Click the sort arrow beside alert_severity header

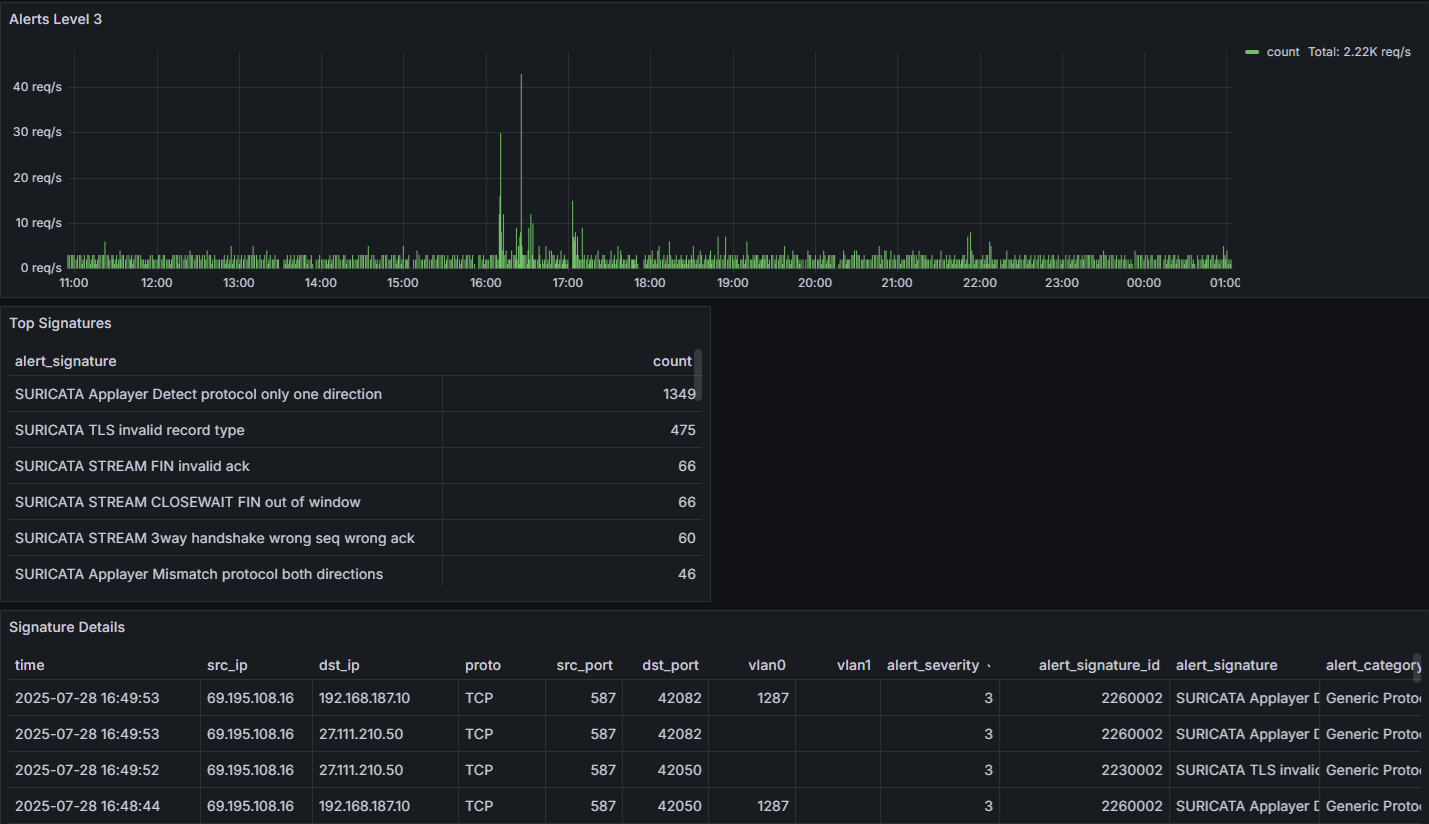(x=989, y=666)
